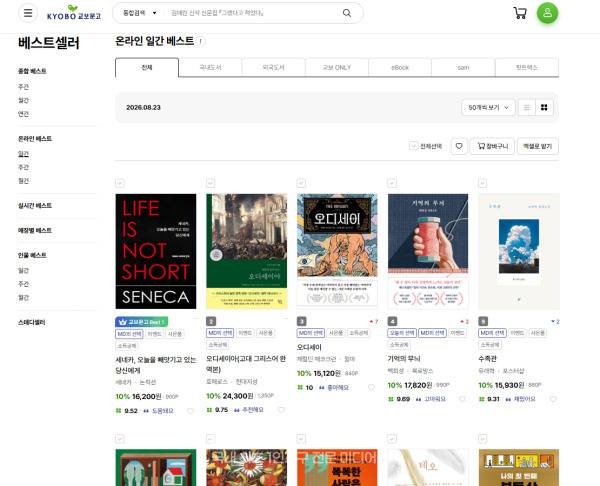
Task: Click the 인물 베스트 sidebar heading
Action: pos(32,255)
